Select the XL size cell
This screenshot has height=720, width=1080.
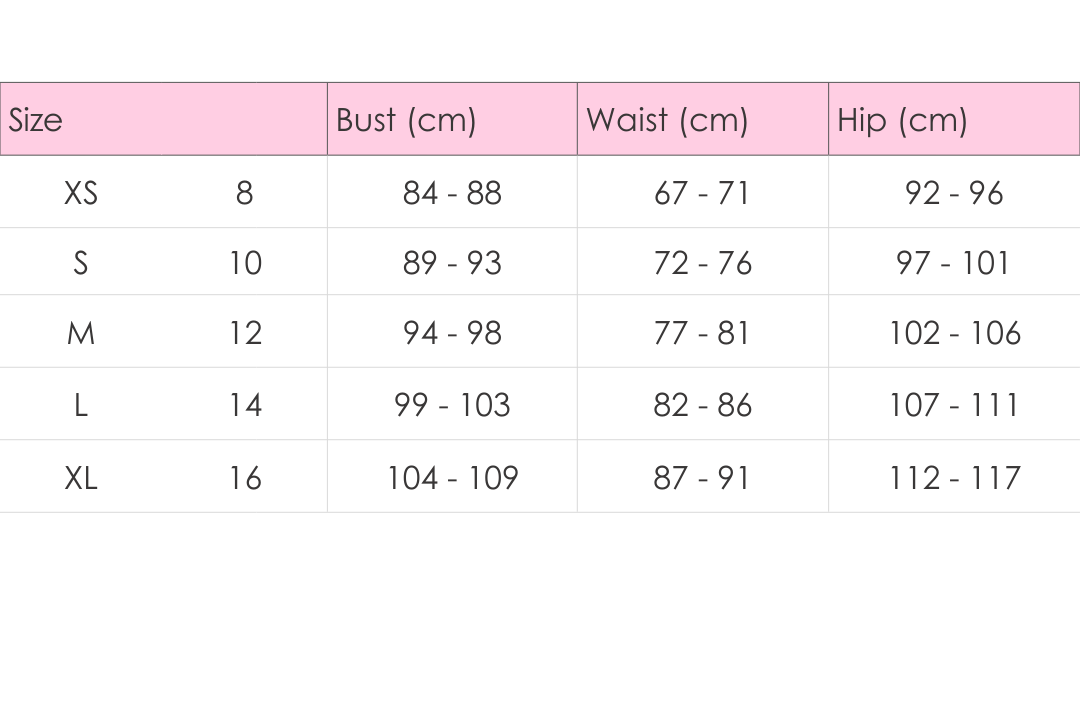tap(81, 478)
